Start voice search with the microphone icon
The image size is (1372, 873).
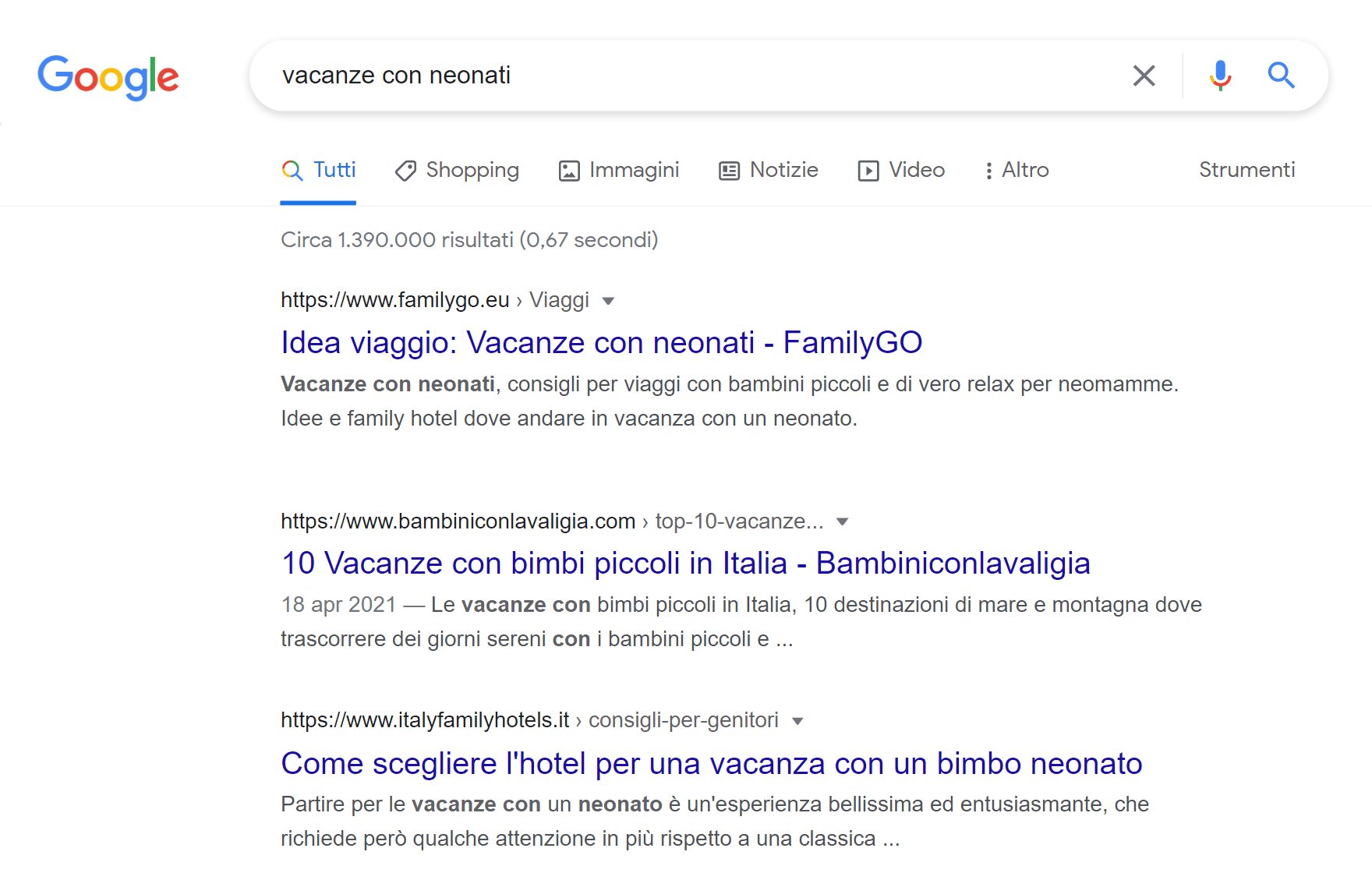click(1220, 76)
